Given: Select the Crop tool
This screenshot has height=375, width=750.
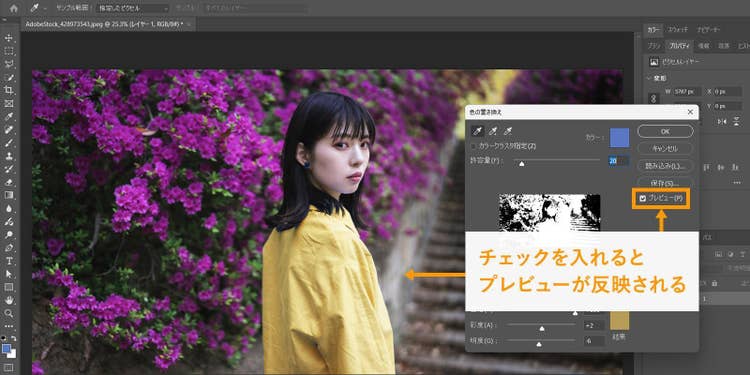Looking at the screenshot, I should point(9,90).
